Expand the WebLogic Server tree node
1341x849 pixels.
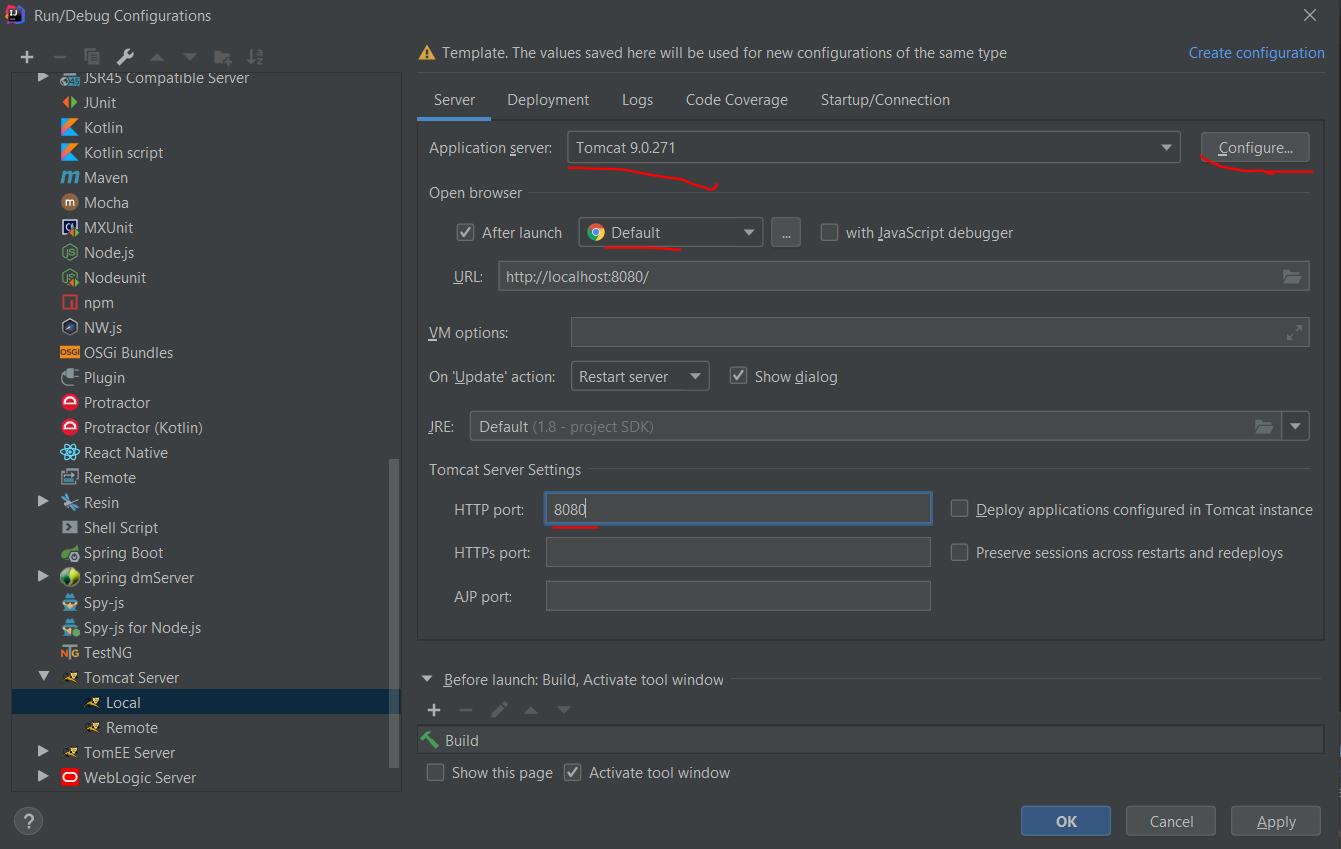(43, 776)
